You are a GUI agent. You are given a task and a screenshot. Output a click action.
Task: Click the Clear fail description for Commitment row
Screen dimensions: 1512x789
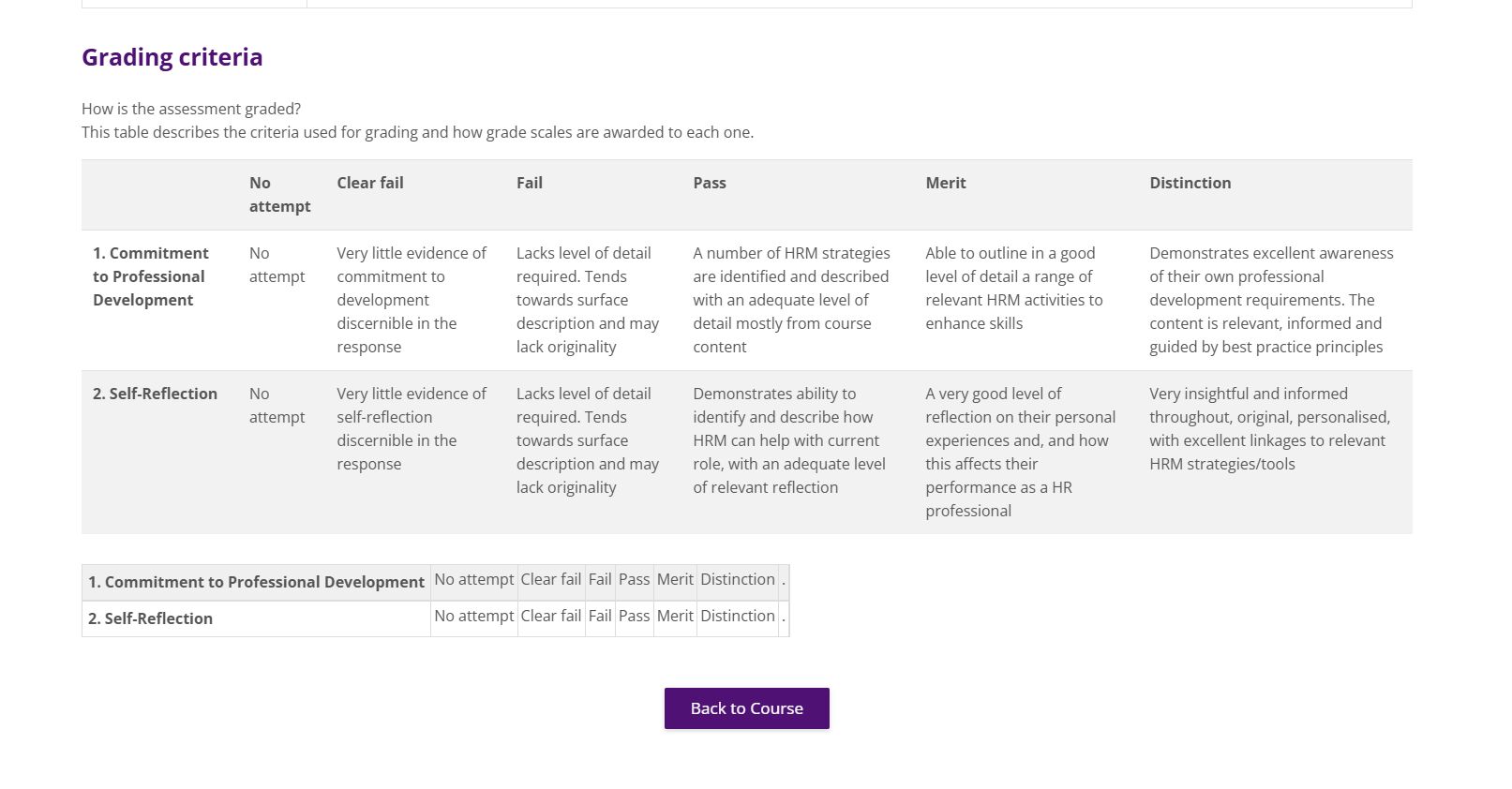(411, 300)
